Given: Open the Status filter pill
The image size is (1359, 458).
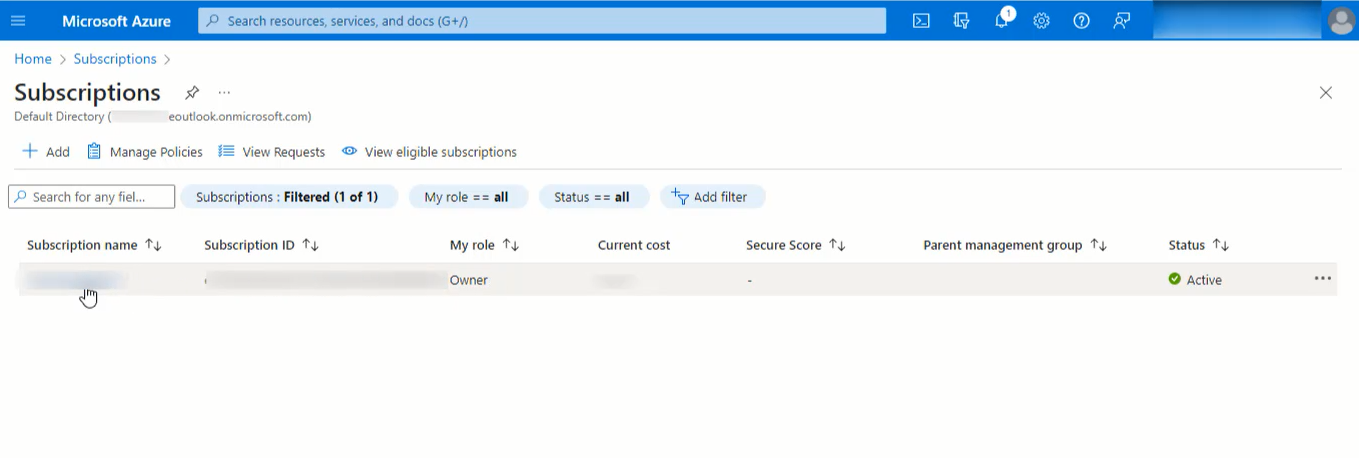Looking at the screenshot, I should point(592,197).
